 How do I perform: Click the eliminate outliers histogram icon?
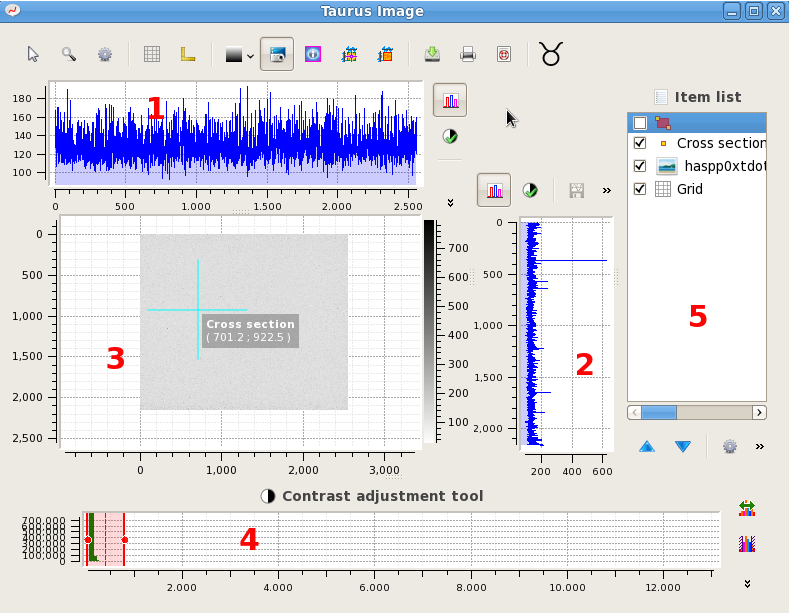point(747,544)
